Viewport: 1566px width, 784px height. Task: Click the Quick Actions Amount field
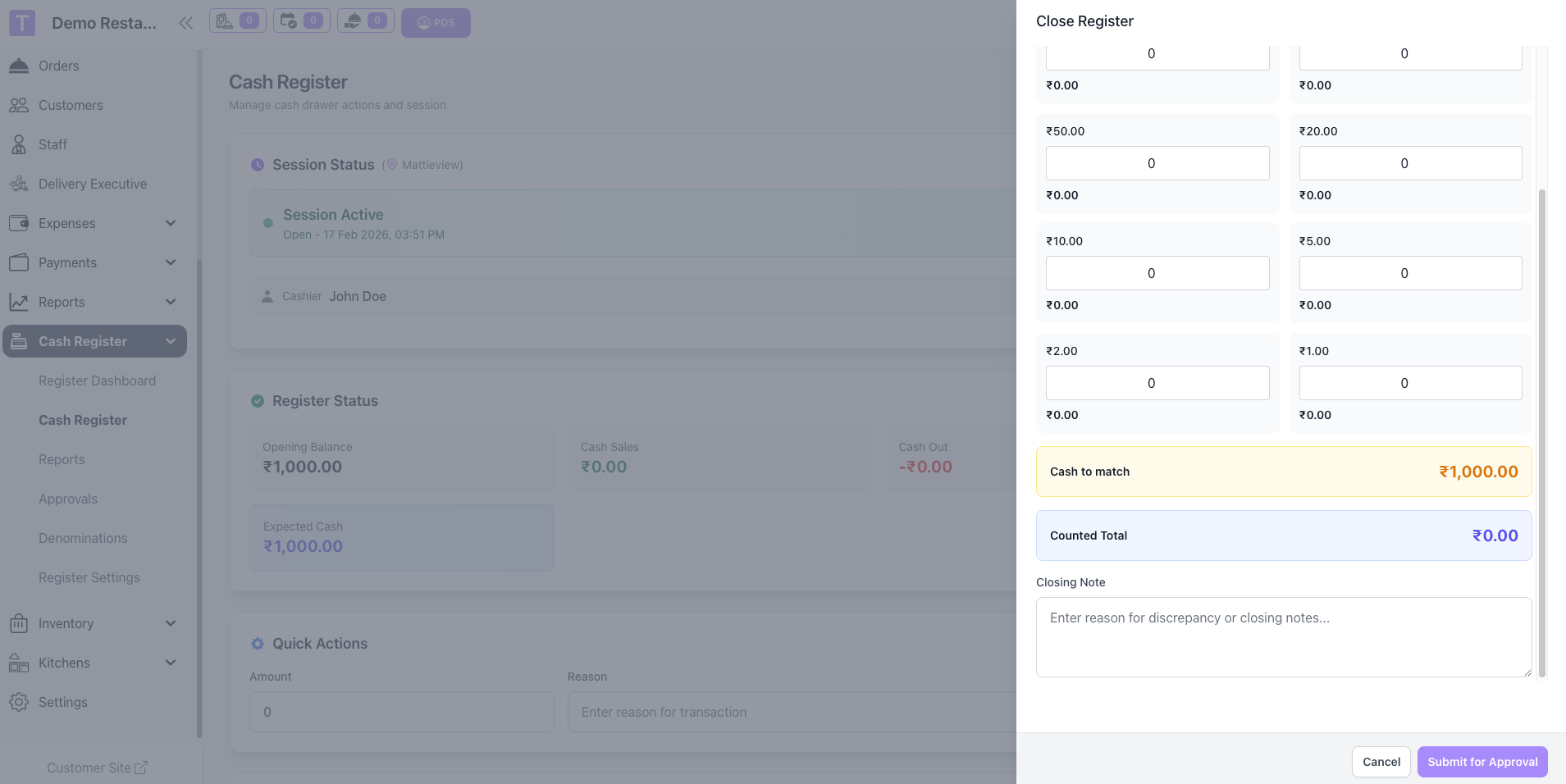point(402,712)
